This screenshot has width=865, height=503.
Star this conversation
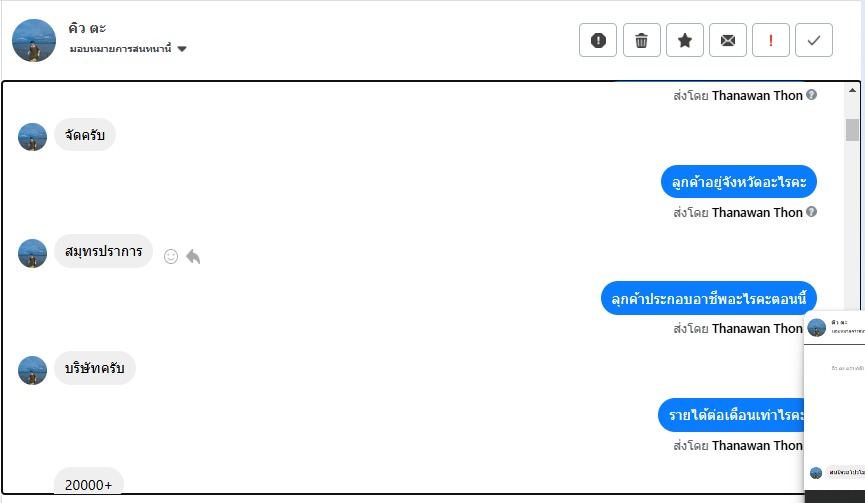685,40
